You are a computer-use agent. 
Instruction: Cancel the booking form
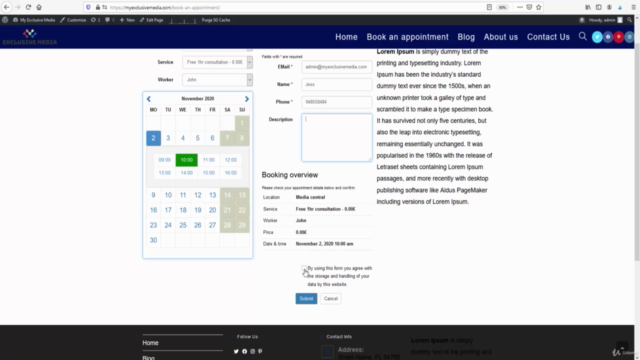tap(331, 298)
